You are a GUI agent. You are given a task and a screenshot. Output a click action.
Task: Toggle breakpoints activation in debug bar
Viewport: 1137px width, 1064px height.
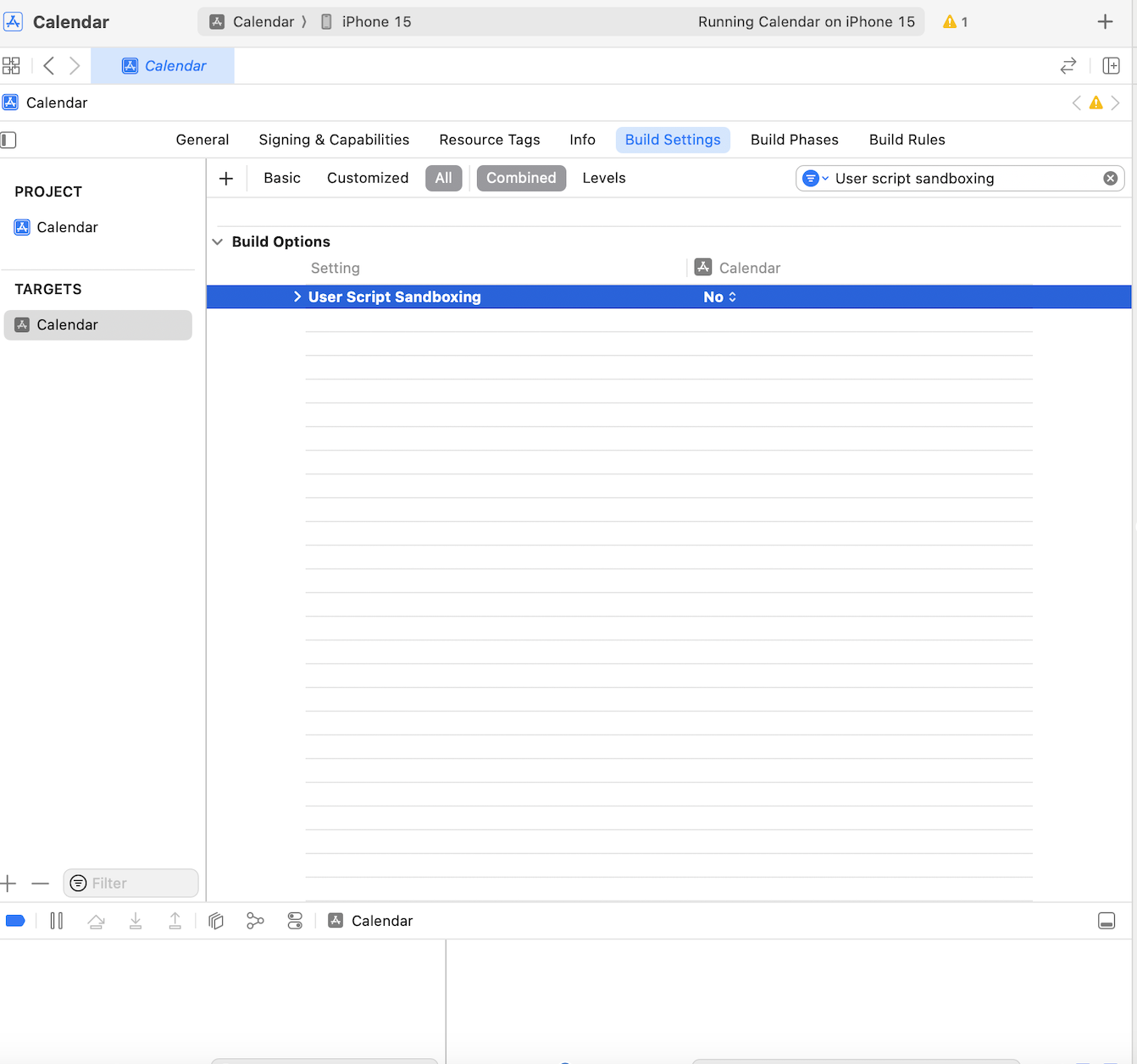point(15,921)
